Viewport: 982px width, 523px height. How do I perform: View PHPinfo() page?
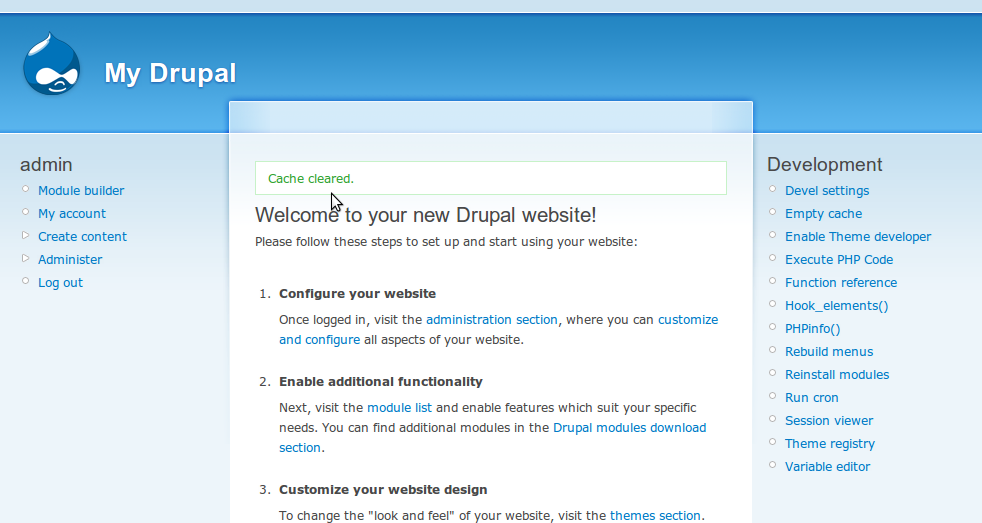[812, 329]
